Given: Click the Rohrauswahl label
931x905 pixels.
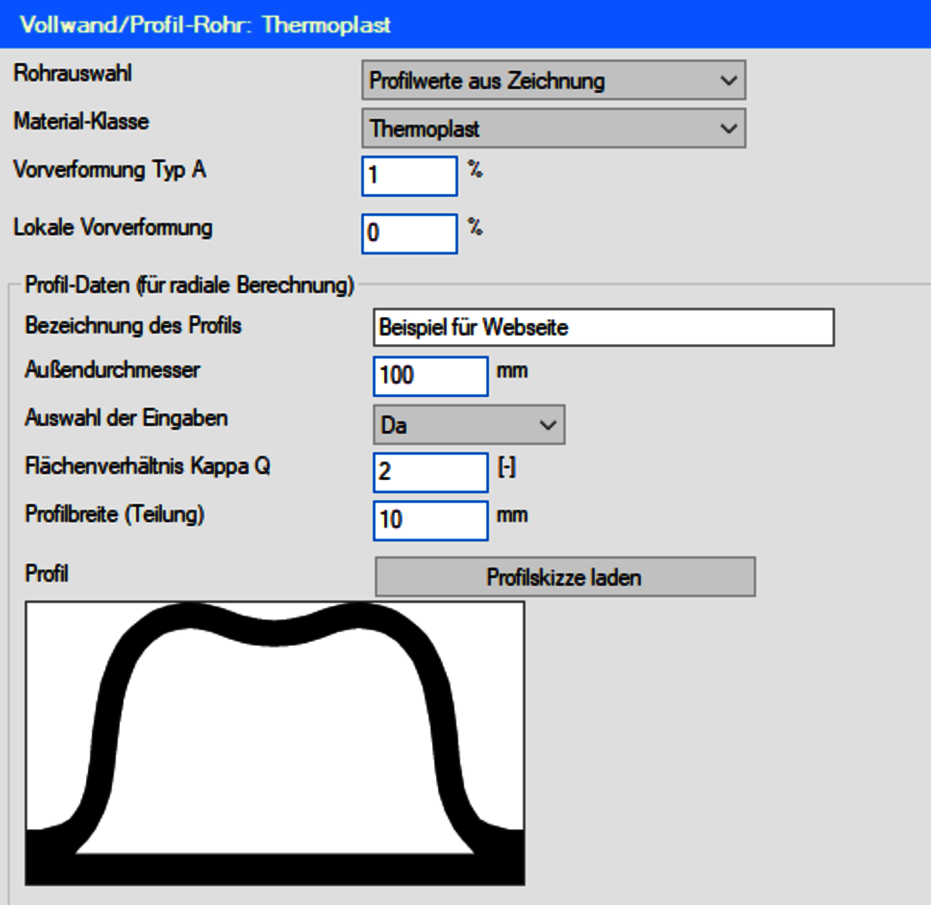Looking at the screenshot, I should (x=72, y=73).
